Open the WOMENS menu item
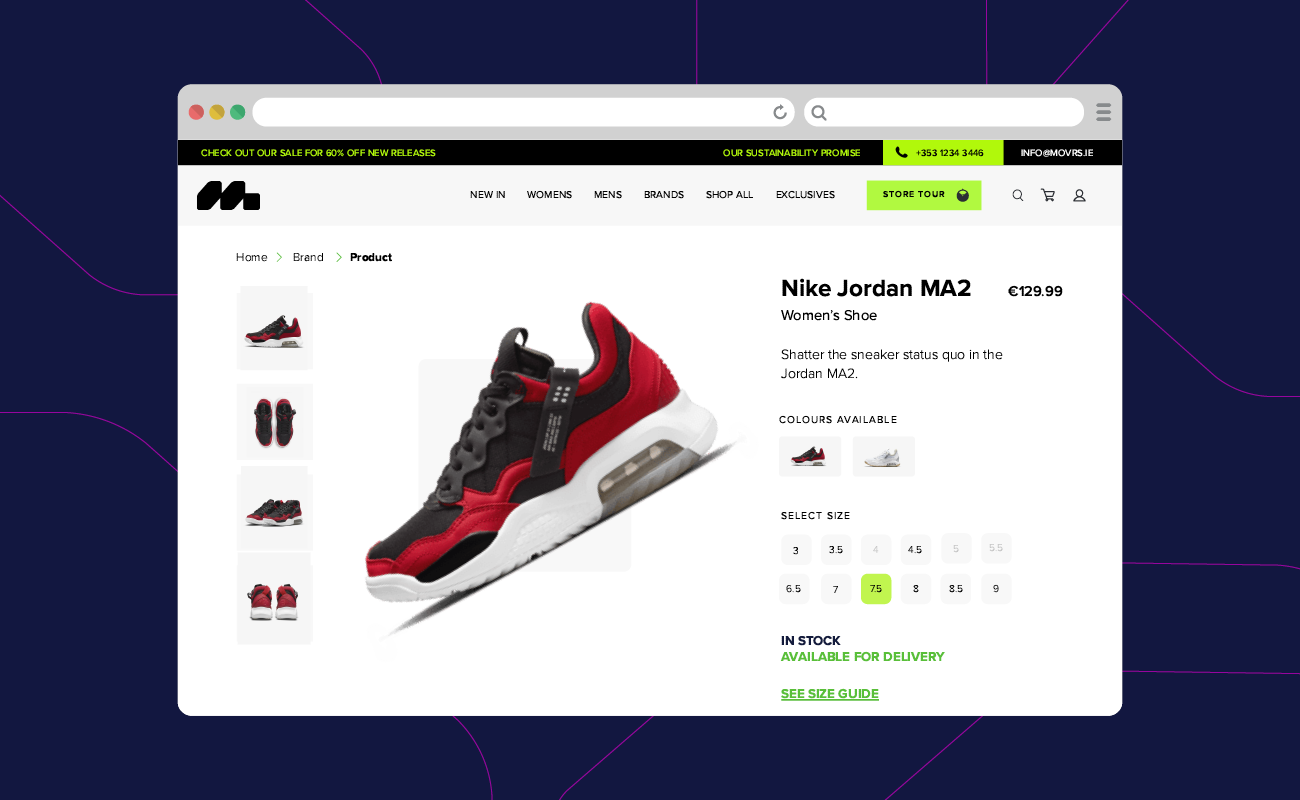This screenshot has width=1300, height=800. pyautogui.click(x=549, y=195)
